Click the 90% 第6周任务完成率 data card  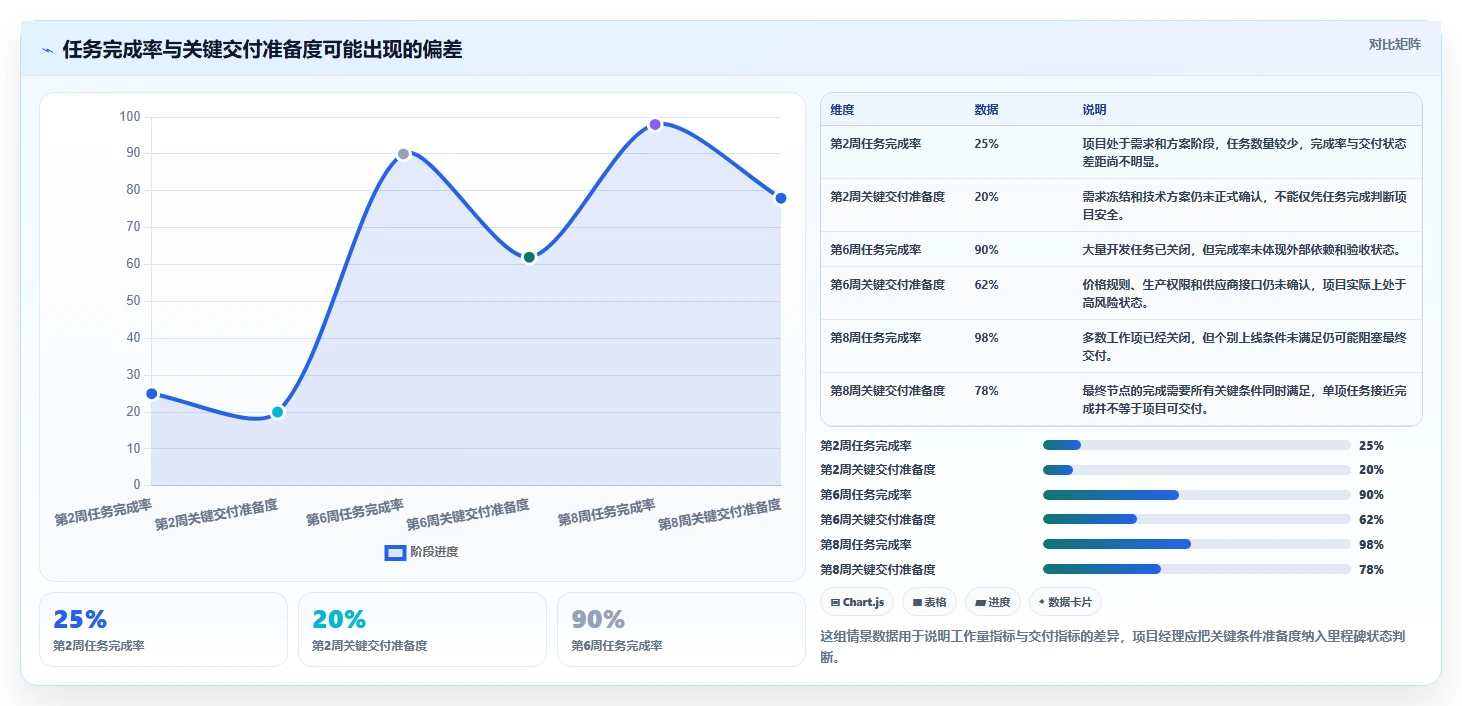(681, 629)
